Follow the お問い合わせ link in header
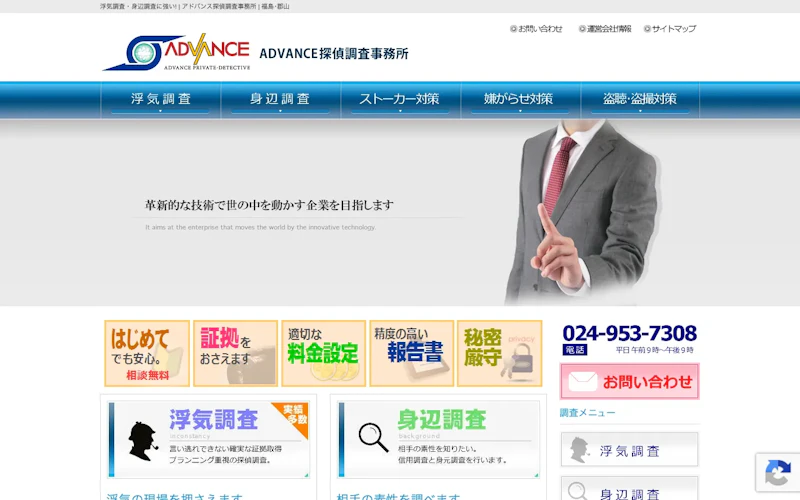This screenshot has width=800, height=500. 536,29
